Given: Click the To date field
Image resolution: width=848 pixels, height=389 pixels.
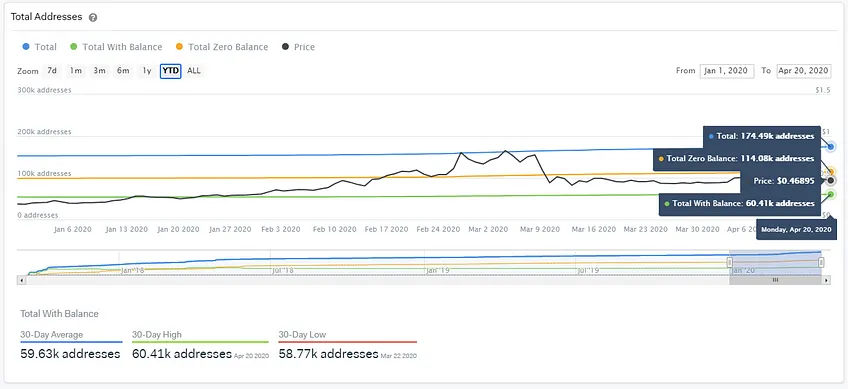Looking at the screenshot, I should pos(804,71).
